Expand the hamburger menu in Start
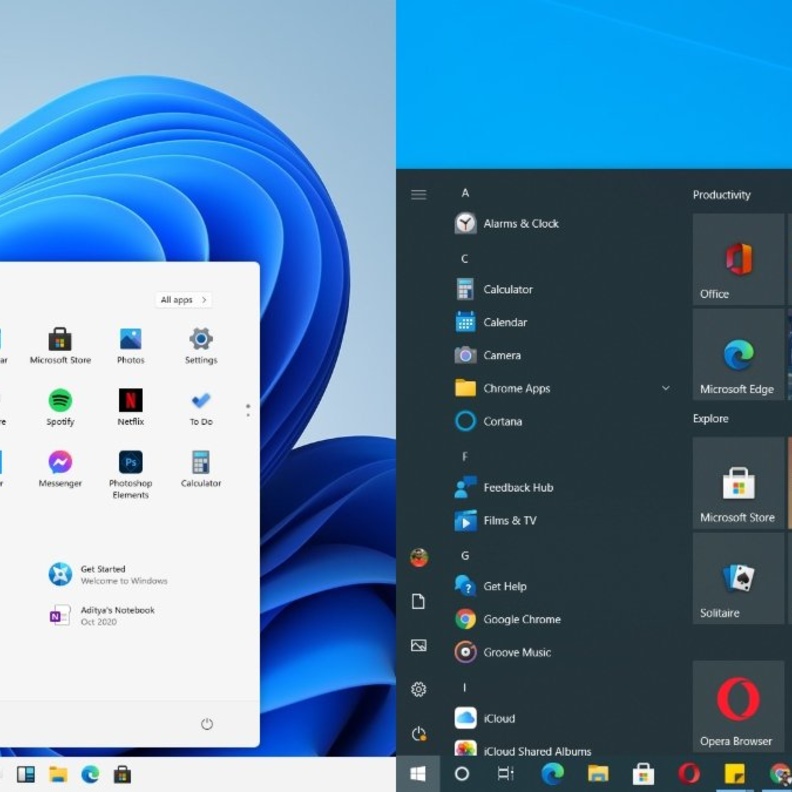Screen dimensions: 792x792 pyautogui.click(x=419, y=194)
